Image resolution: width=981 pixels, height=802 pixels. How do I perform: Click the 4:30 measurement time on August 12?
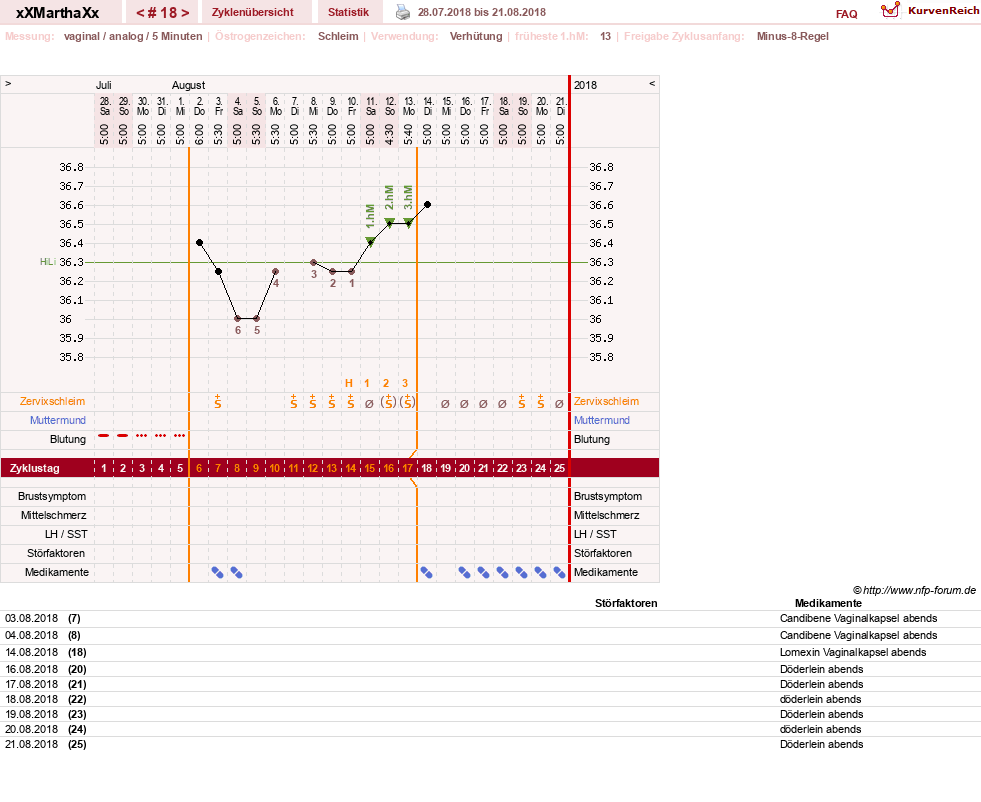[x=390, y=135]
